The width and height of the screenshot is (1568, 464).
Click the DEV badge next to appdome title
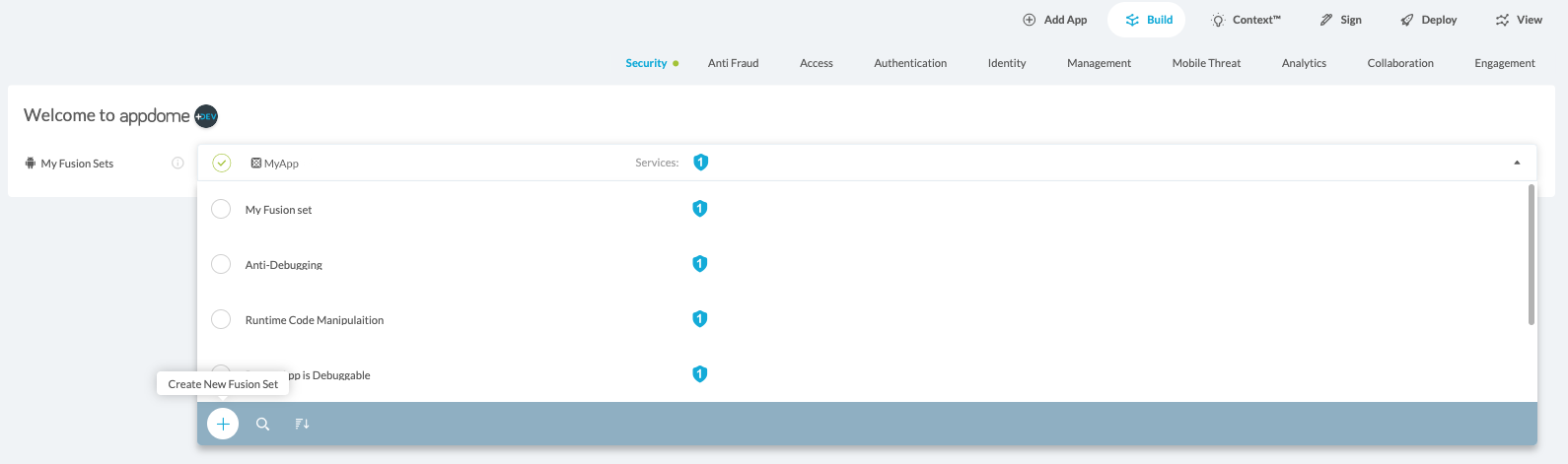(x=206, y=116)
